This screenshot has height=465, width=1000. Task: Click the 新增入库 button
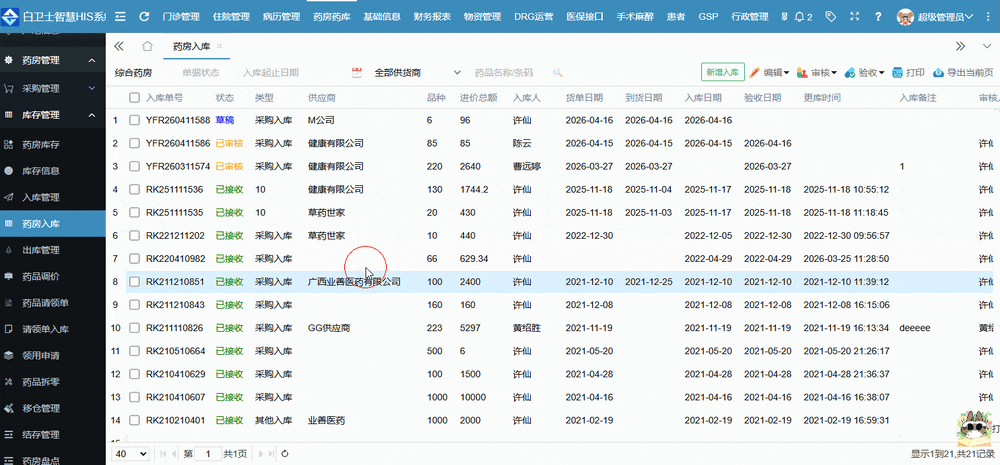click(x=722, y=73)
